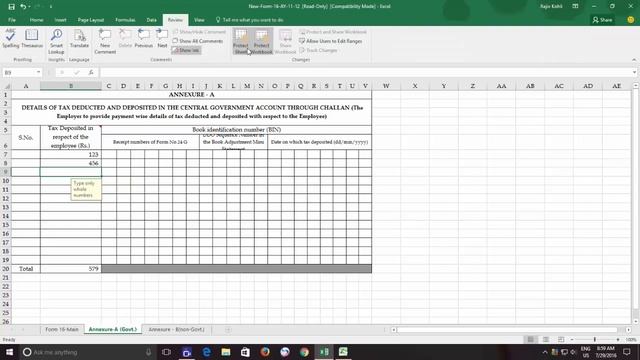Open Task View in taskbar
The image size is (640, 360).
(x=166, y=352)
